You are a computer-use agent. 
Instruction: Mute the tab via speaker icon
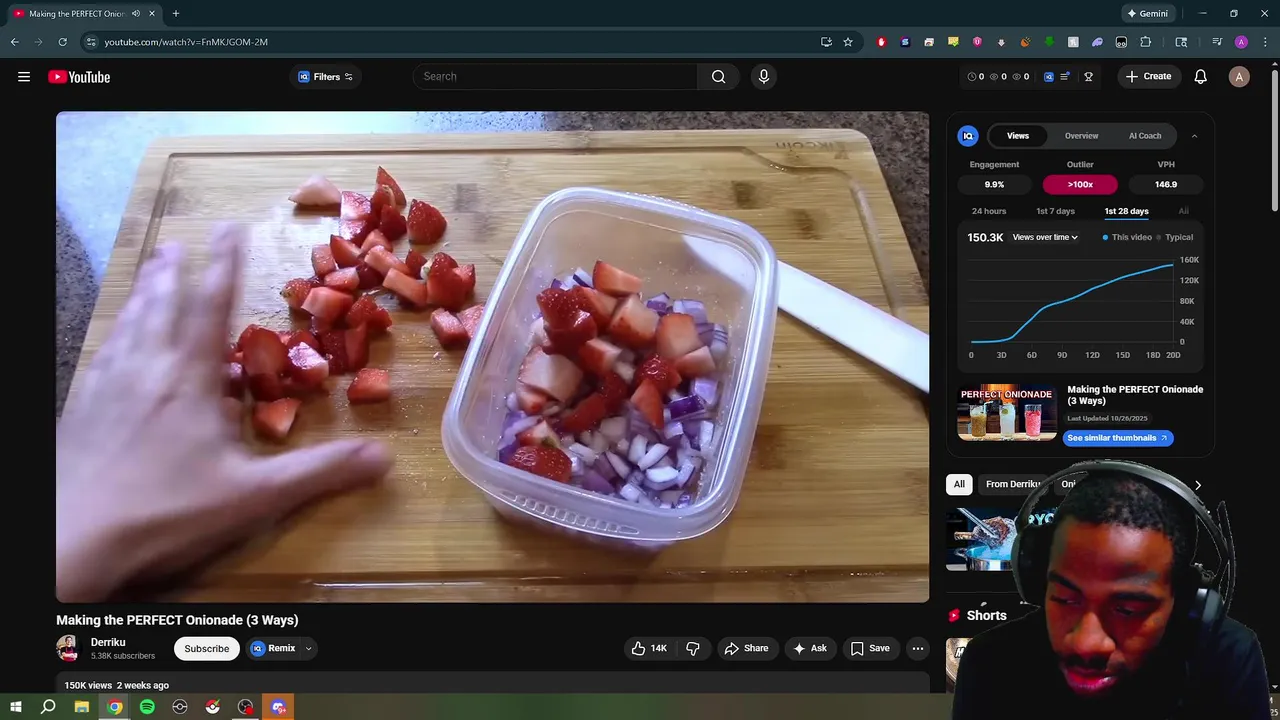(x=136, y=14)
